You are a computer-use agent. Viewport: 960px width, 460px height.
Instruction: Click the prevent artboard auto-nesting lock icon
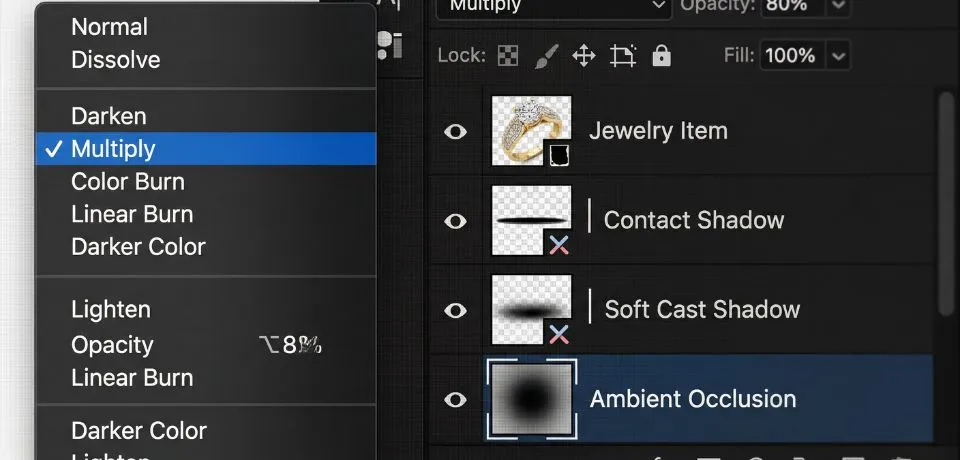pyautogui.click(x=623, y=56)
